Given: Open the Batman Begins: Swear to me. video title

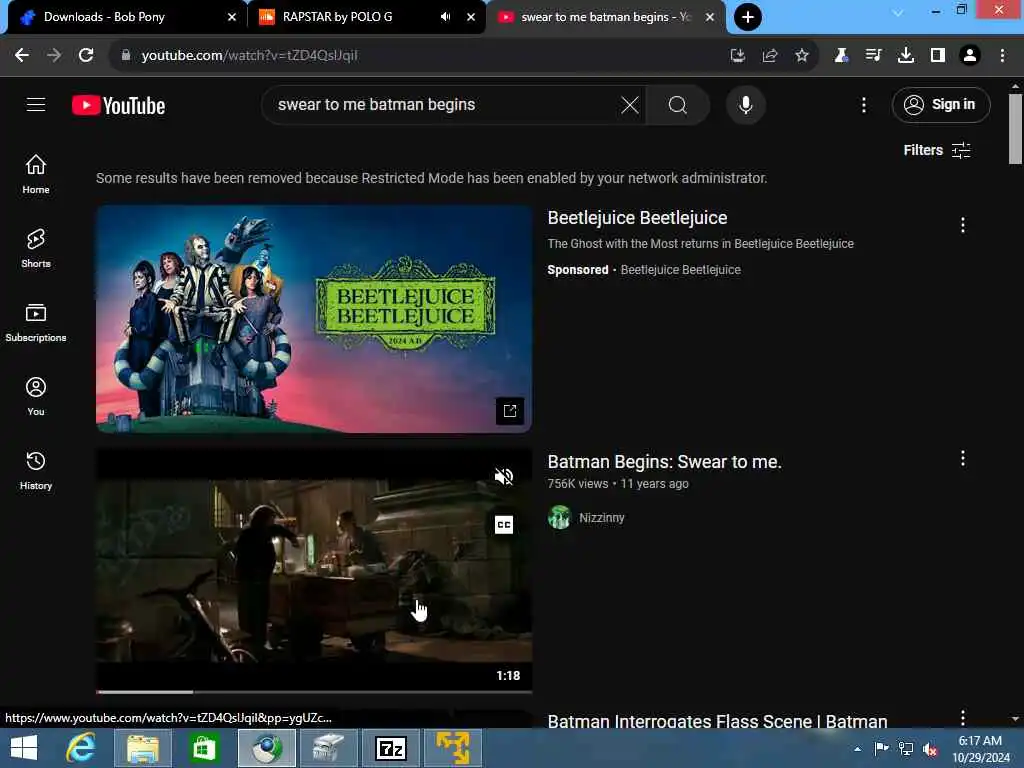Looking at the screenshot, I should (664, 462).
